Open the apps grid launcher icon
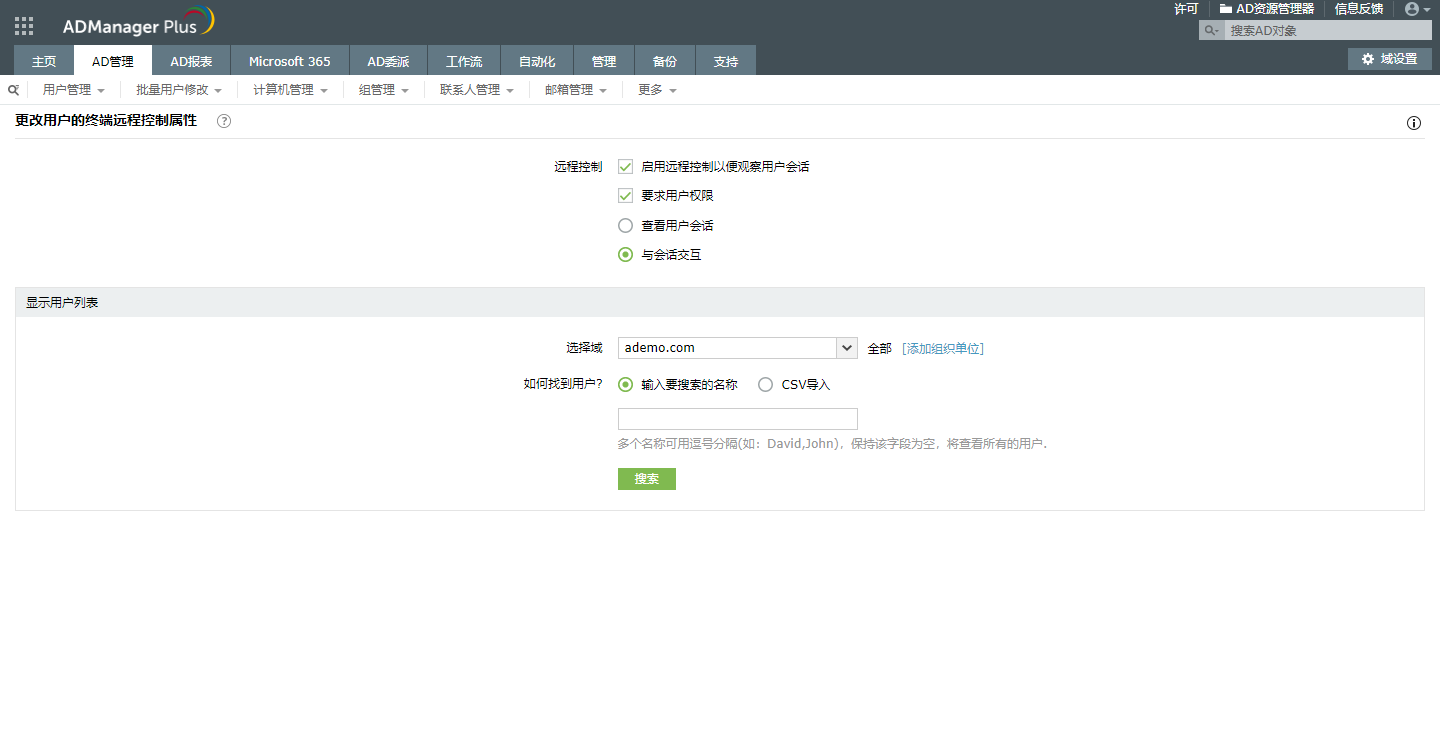This screenshot has width=1440, height=749. click(24, 26)
